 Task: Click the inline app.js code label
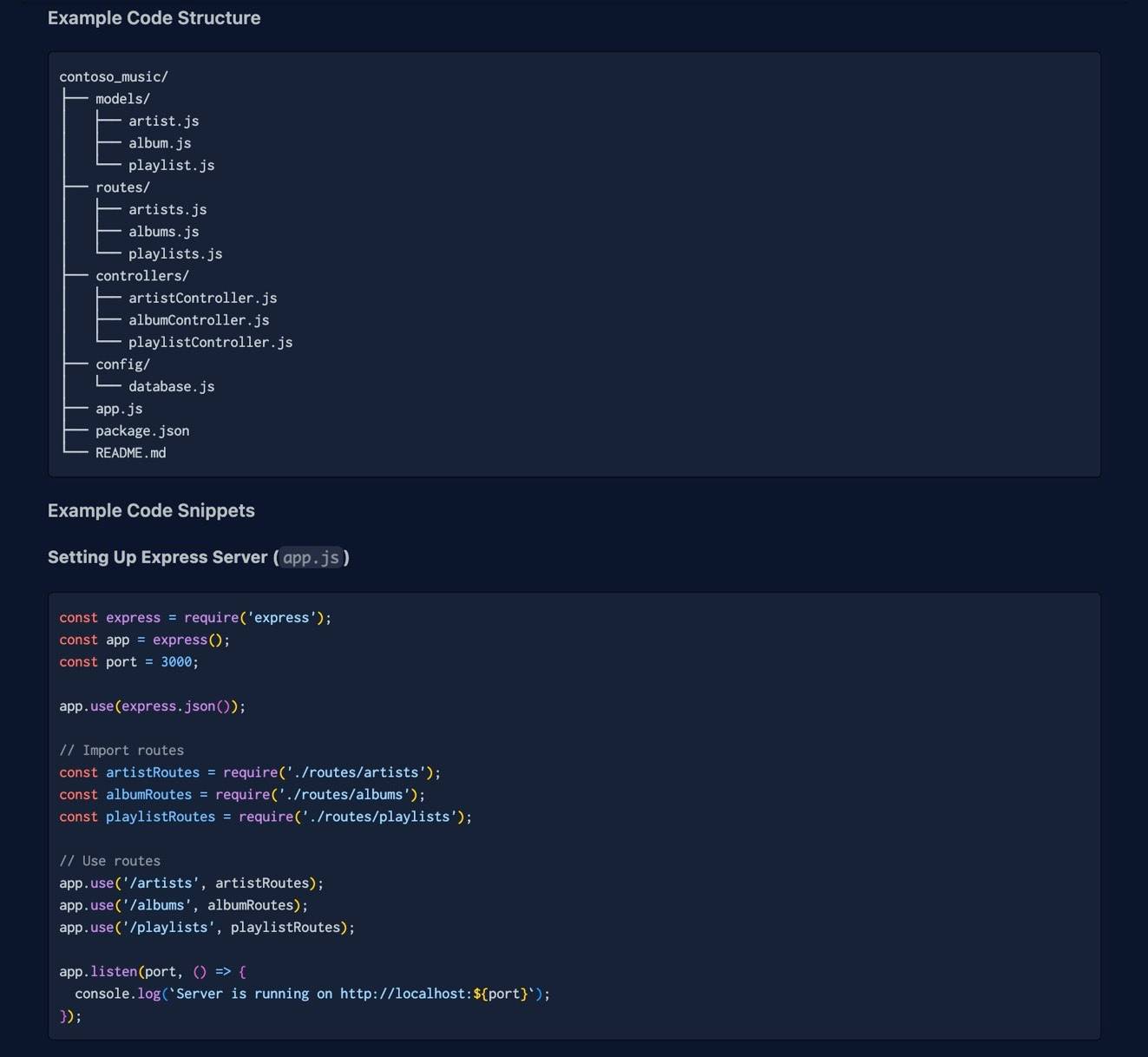coord(311,558)
